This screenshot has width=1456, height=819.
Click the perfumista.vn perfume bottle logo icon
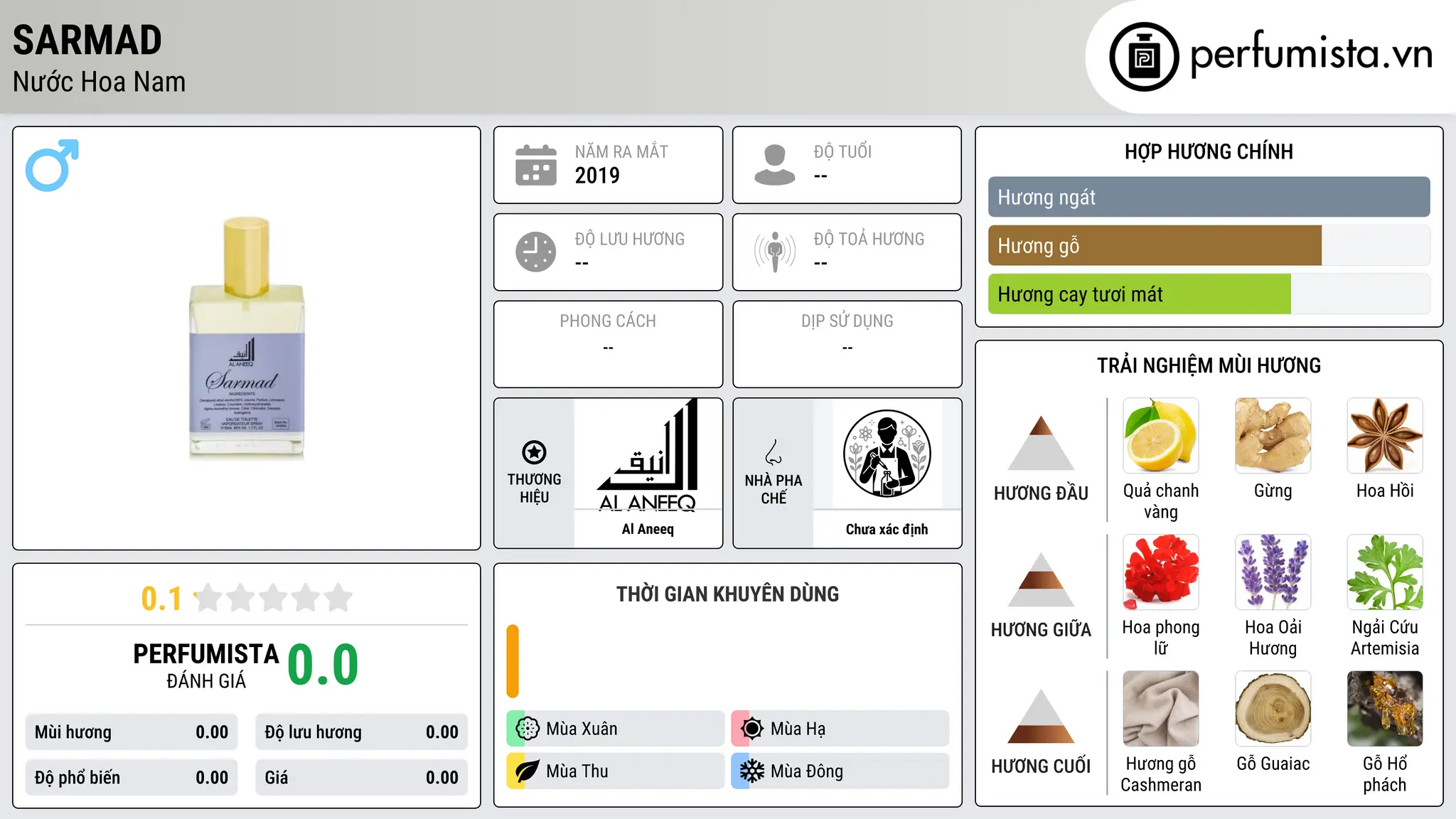pyautogui.click(x=1144, y=57)
